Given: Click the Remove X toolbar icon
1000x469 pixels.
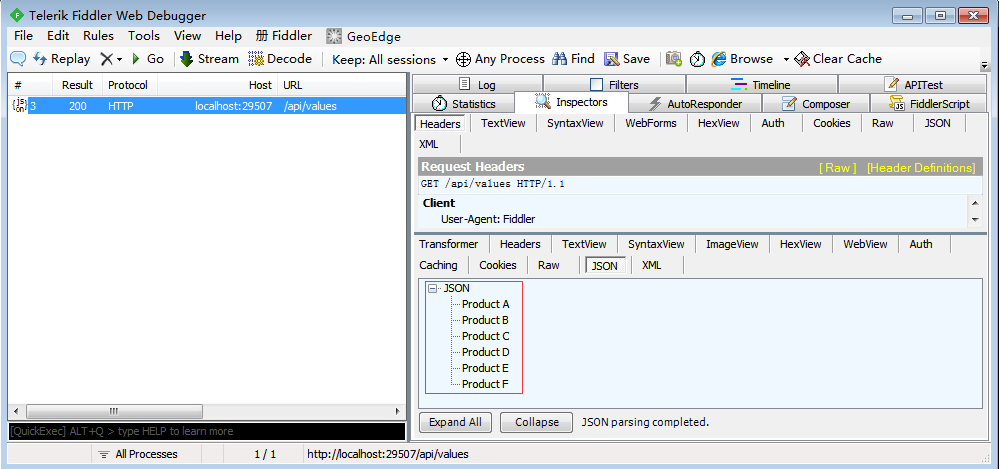Looking at the screenshot, I should point(107,59).
